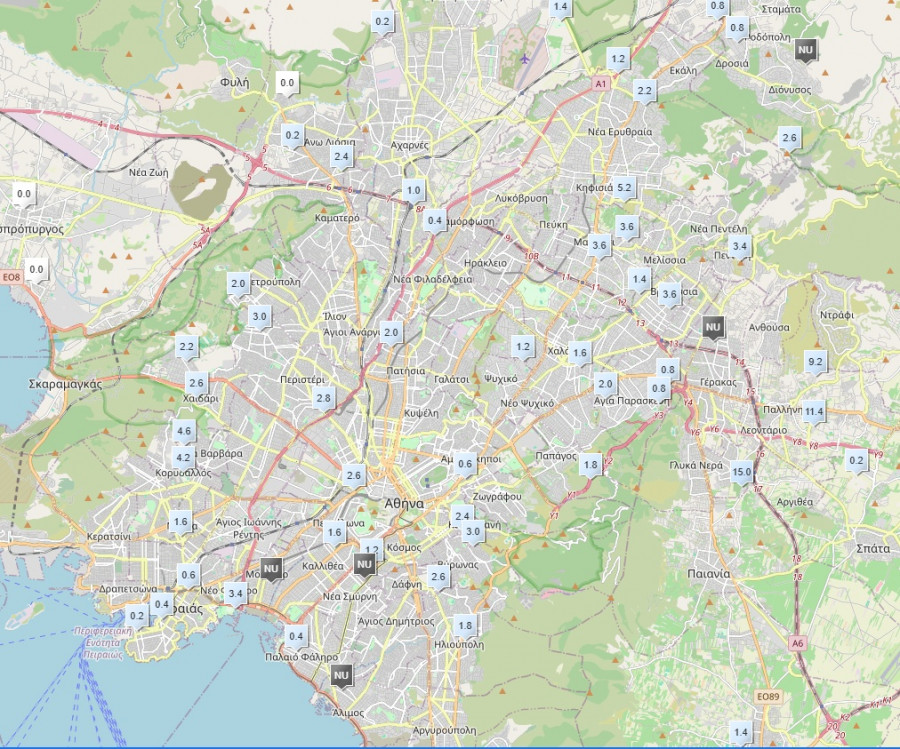Select the NU marker above Άλιμος
This screenshot has width=900, height=749.
(341, 676)
